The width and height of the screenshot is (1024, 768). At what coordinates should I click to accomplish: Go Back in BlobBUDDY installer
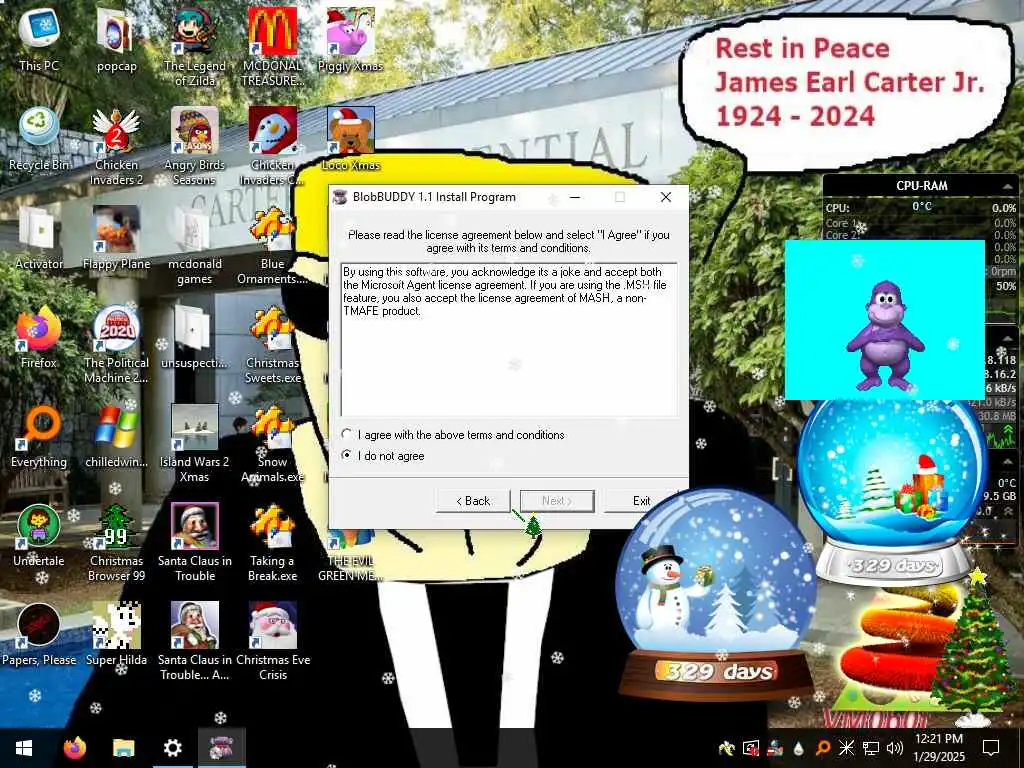tap(473, 501)
